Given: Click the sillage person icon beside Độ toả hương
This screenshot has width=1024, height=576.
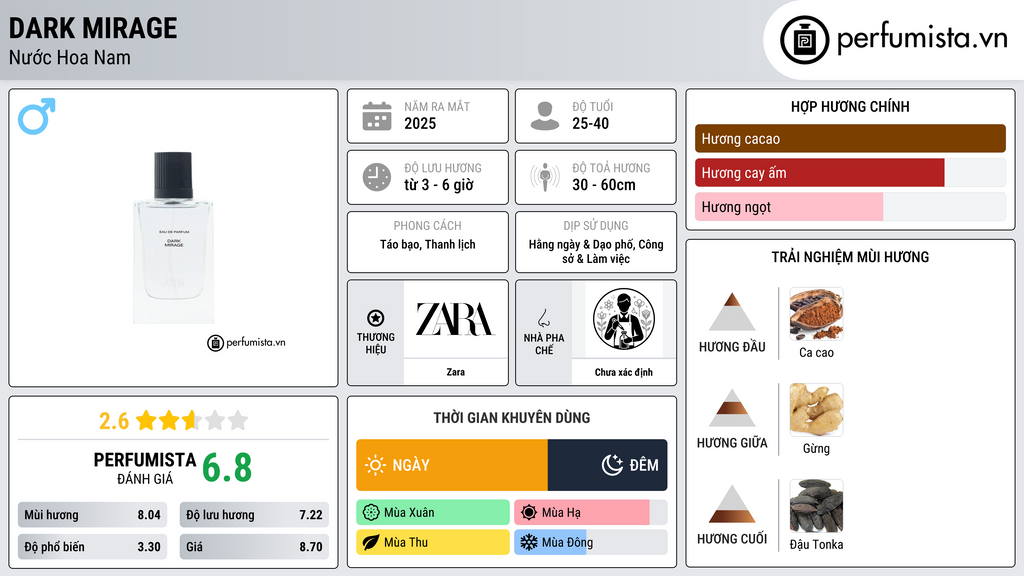Looking at the screenshot, I should pyautogui.click(x=545, y=177).
